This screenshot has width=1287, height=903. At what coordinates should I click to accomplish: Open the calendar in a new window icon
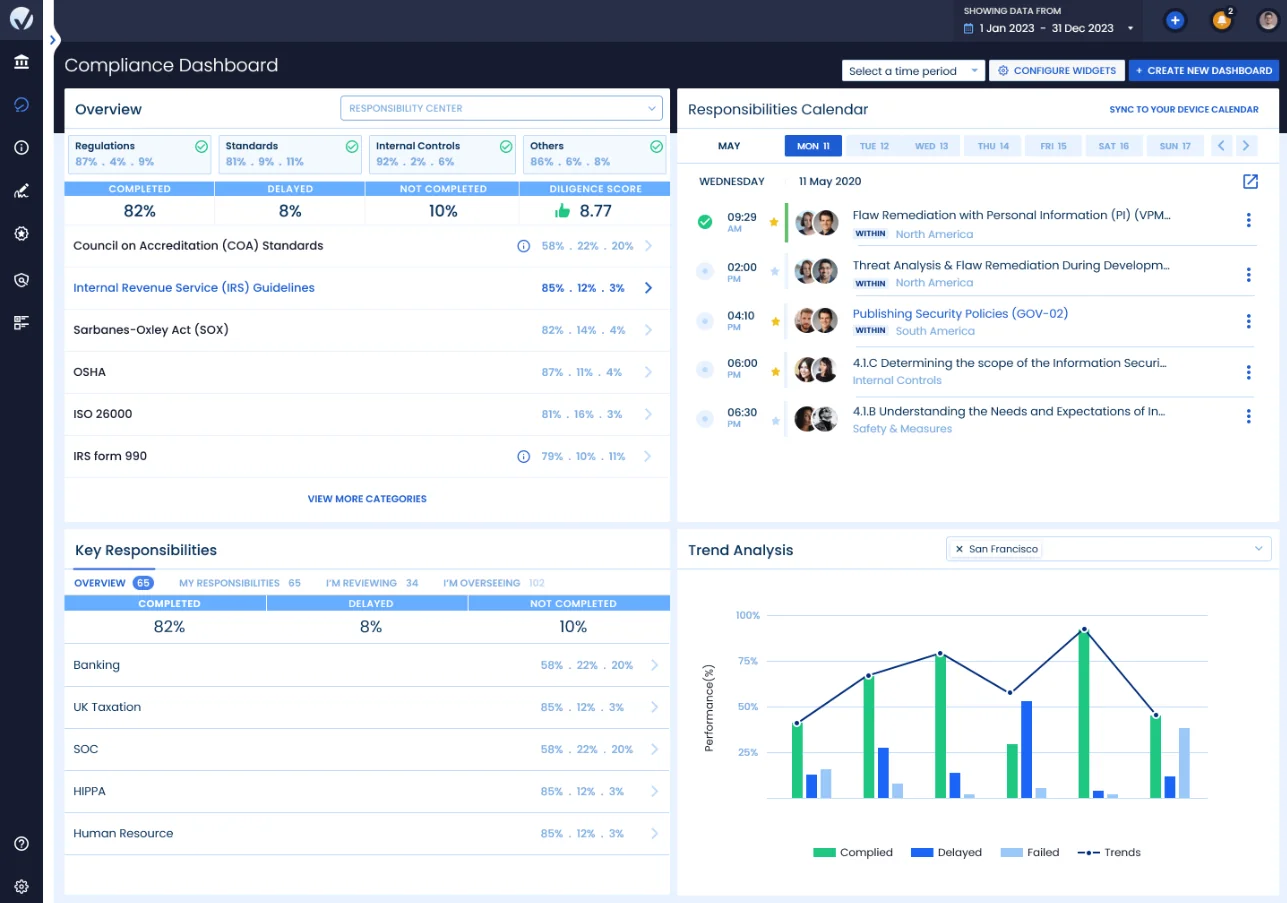tap(1250, 181)
